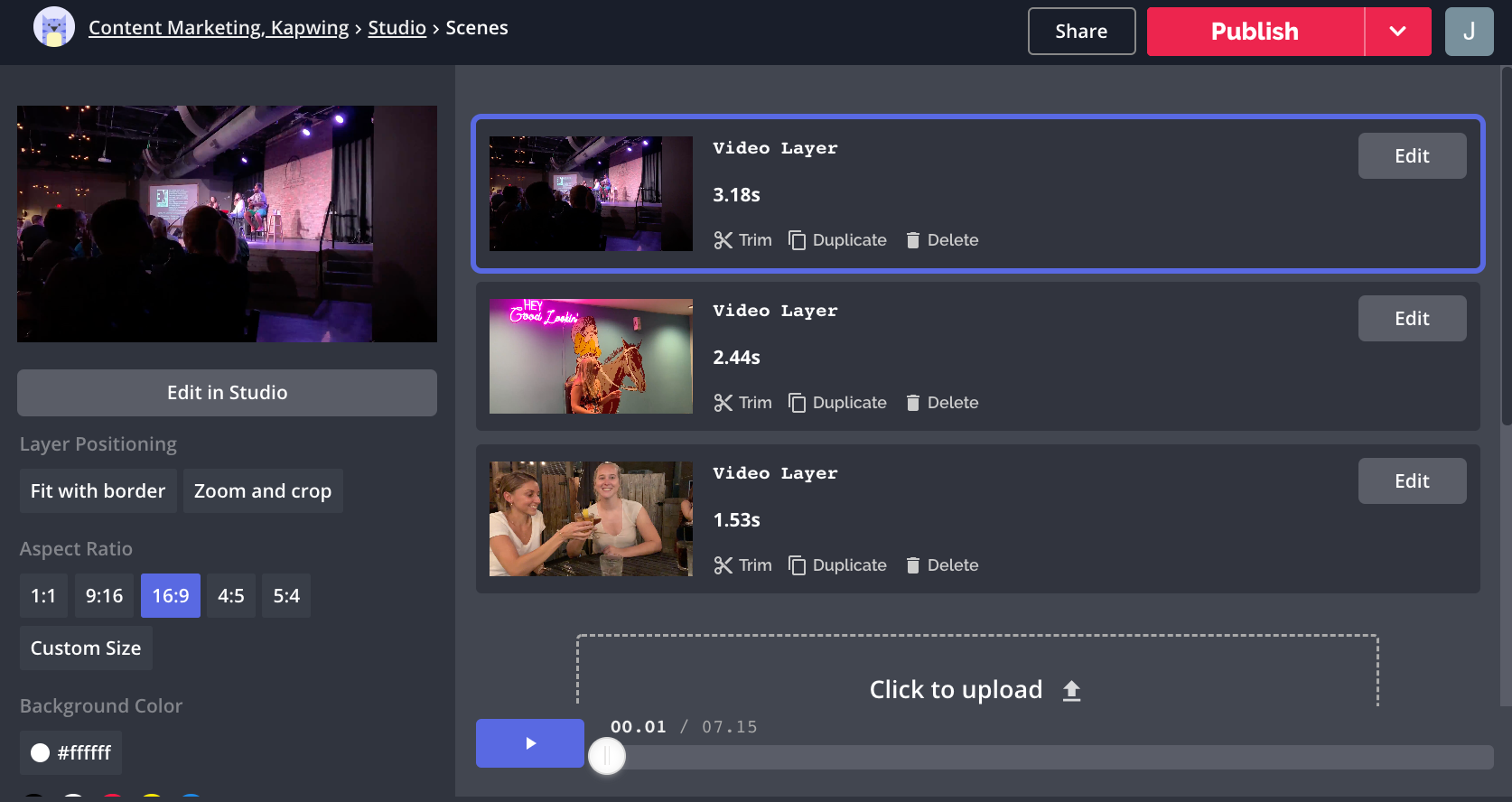The height and width of the screenshot is (802, 1512).
Task: Choose Zoom and crop layer positioning
Action: coord(263,491)
